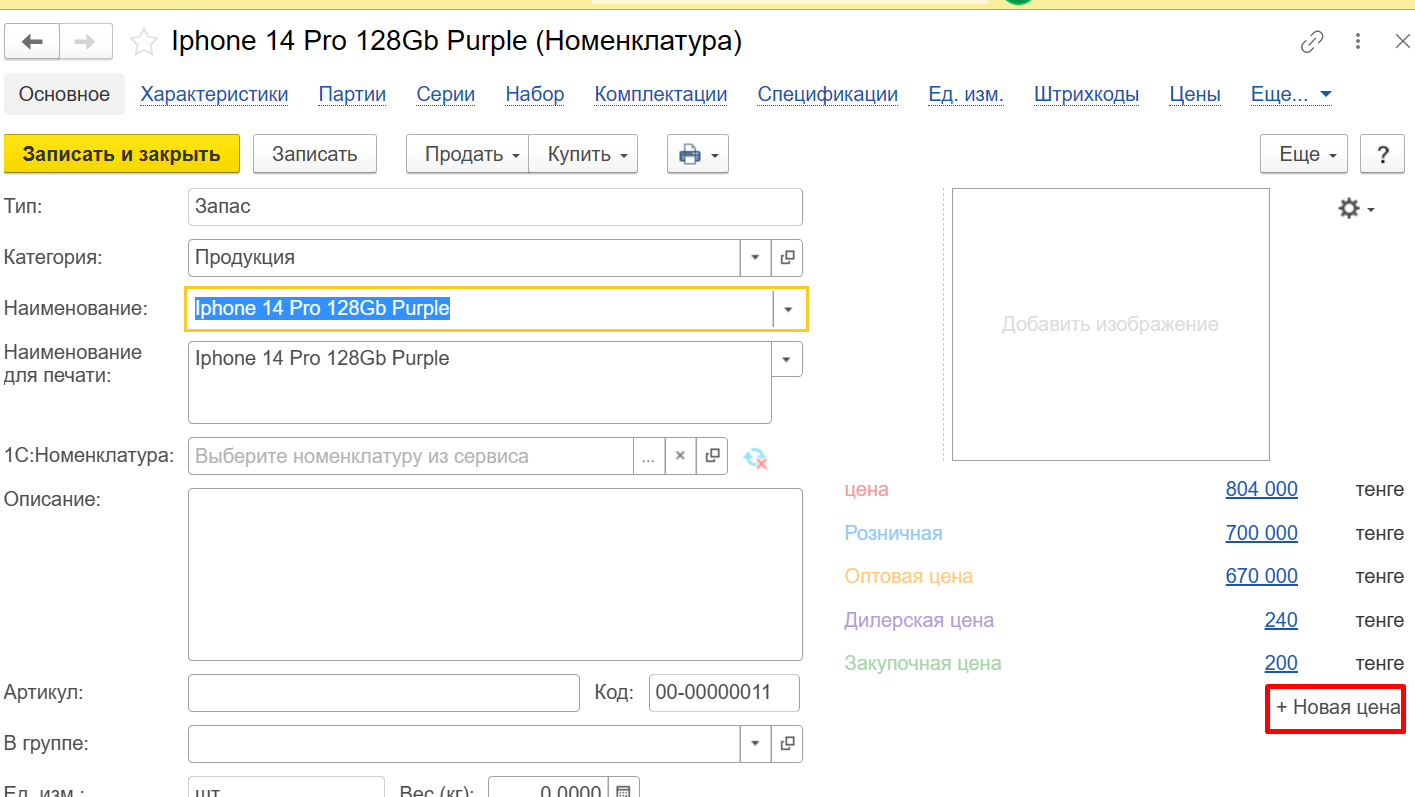
Task: Open the Розничная price 700 000 link
Action: (1261, 533)
